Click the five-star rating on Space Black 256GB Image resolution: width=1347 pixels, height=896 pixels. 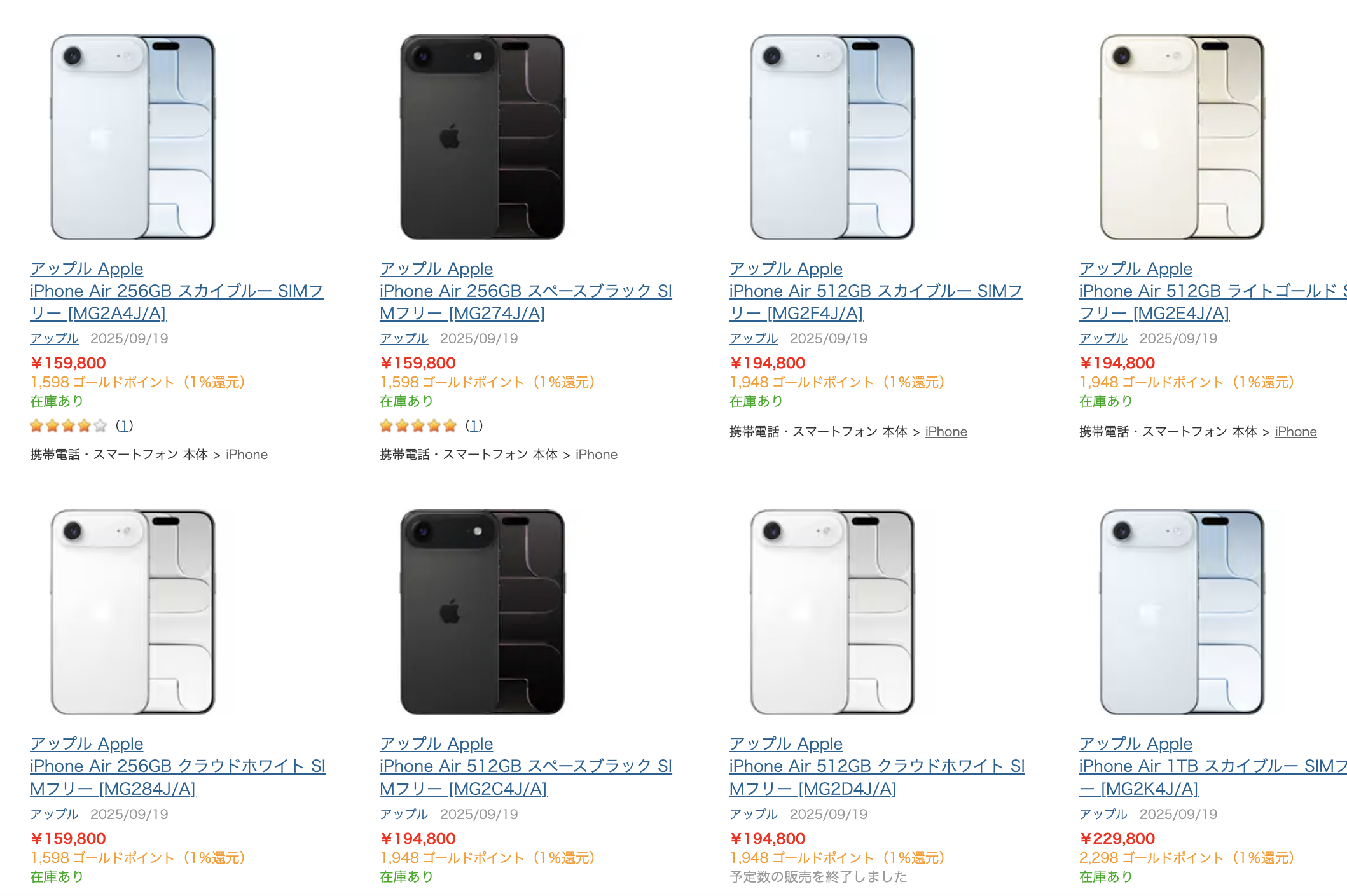tap(418, 425)
